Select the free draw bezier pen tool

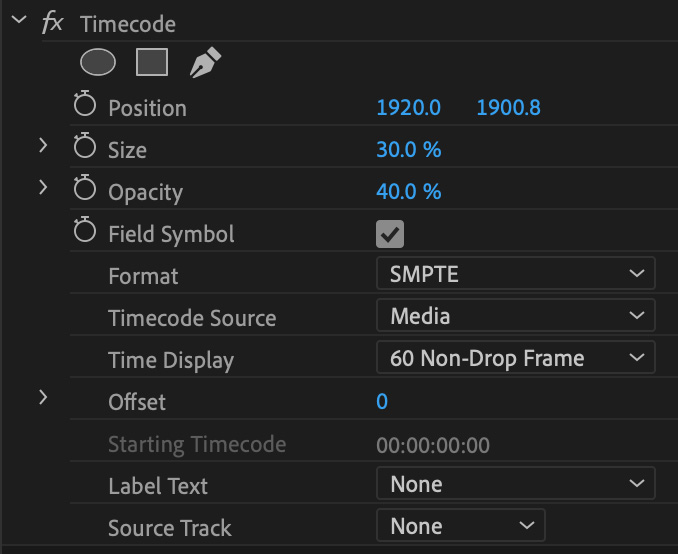tap(204, 63)
